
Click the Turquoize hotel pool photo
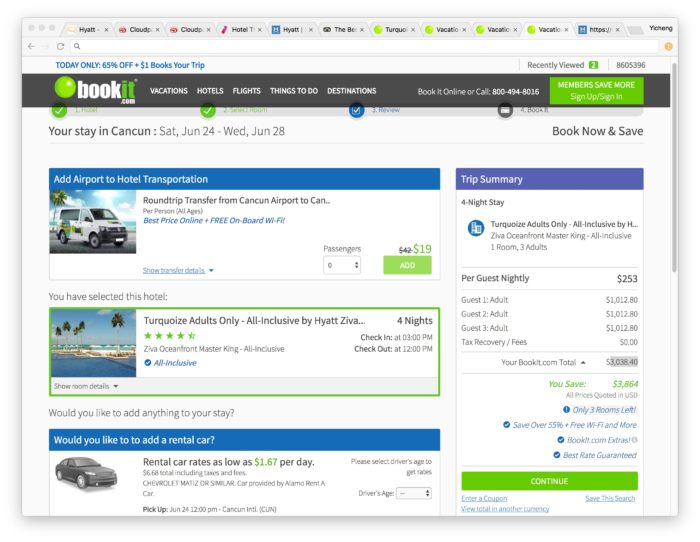click(x=93, y=343)
